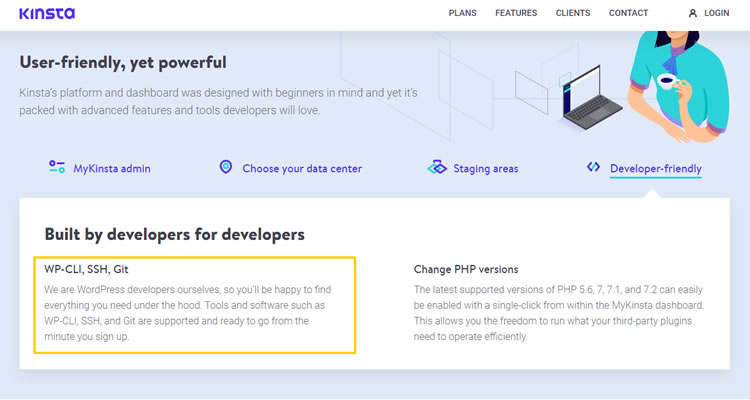The image size is (750, 400).
Task: Click the user icon beside Login
Action: coord(693,13)
